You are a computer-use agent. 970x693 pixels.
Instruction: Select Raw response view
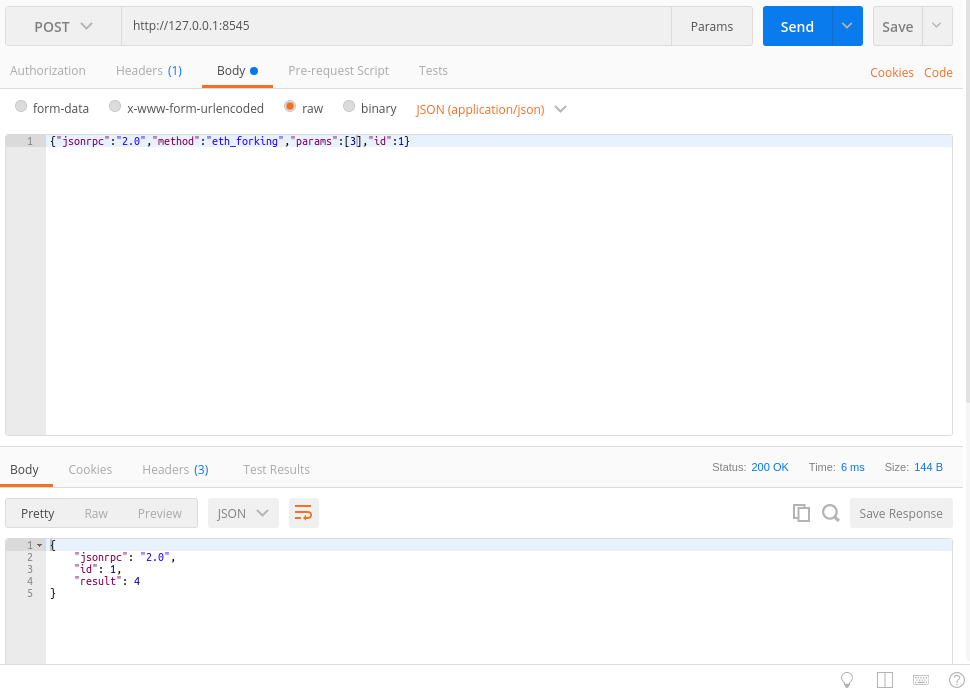96,513
